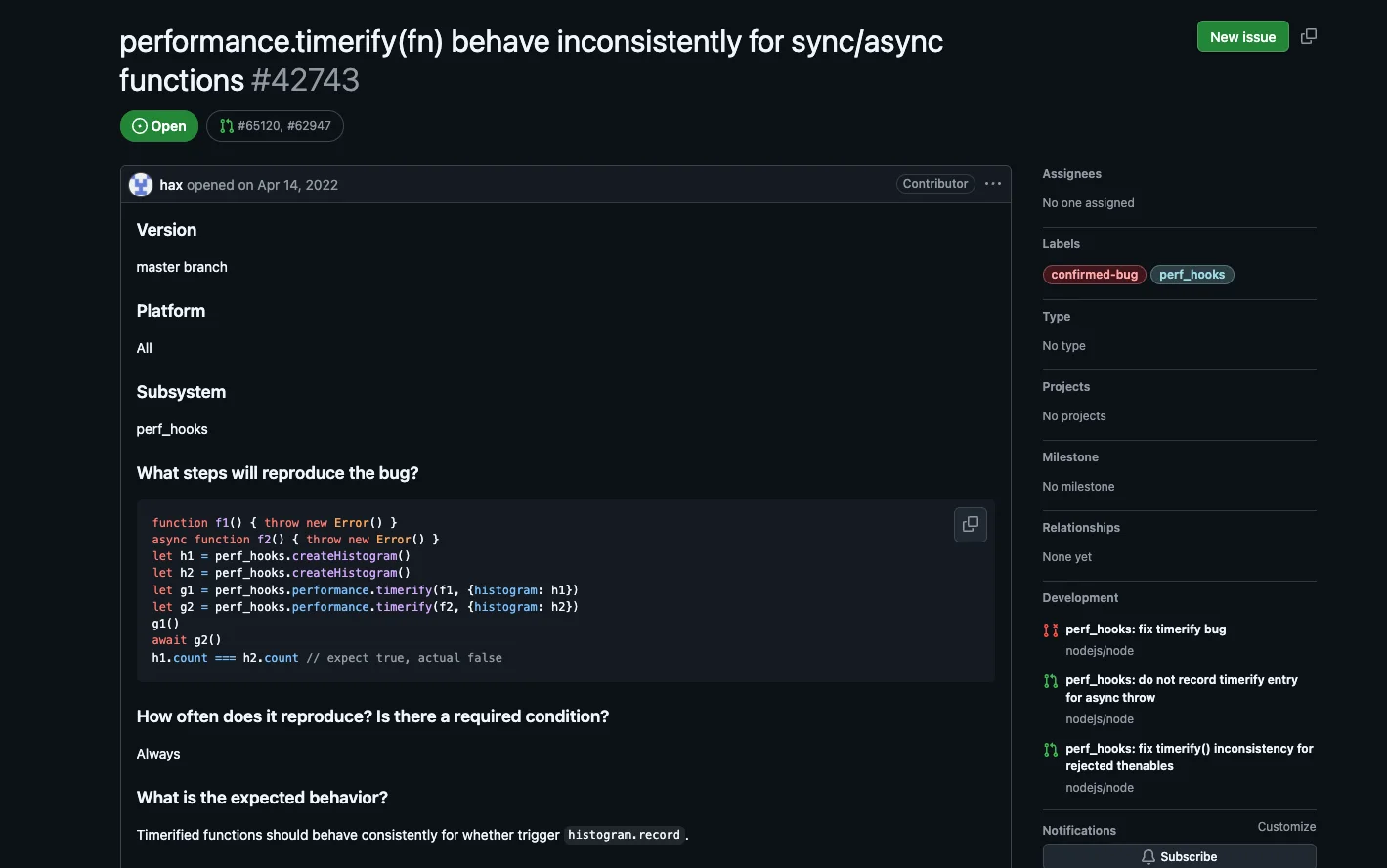Copy the code block contents
The image size is (1387, 868).
pos(971,524)
